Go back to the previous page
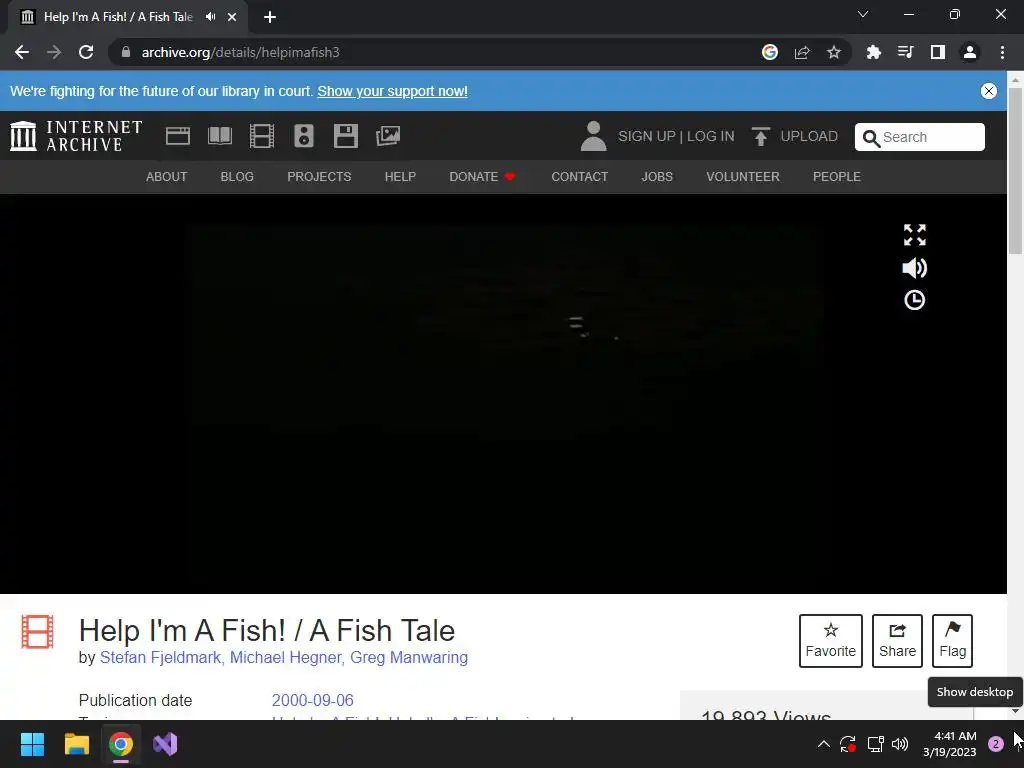 [x=22, y=52]
